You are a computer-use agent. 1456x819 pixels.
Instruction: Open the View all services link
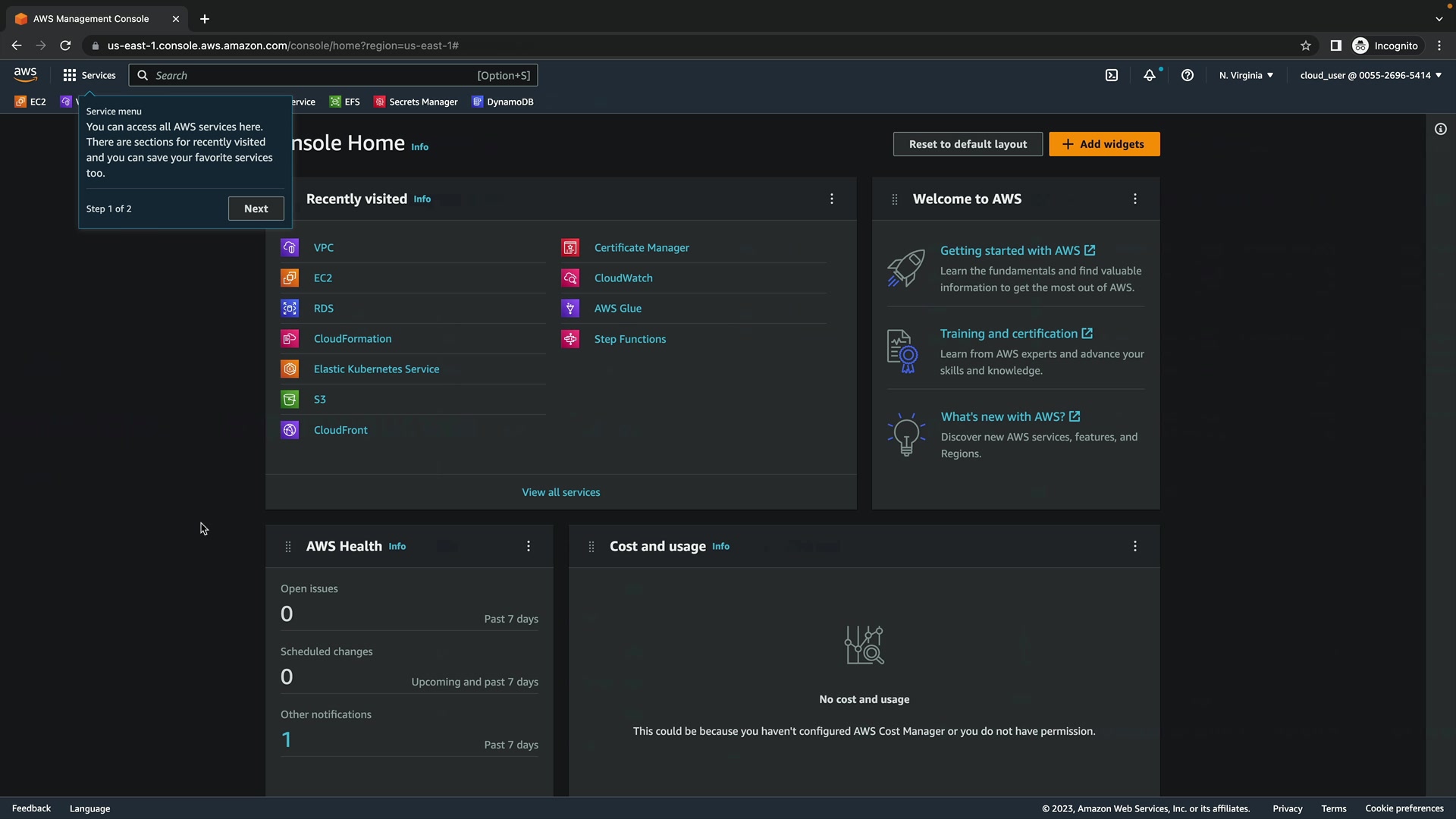pos(561,492)
